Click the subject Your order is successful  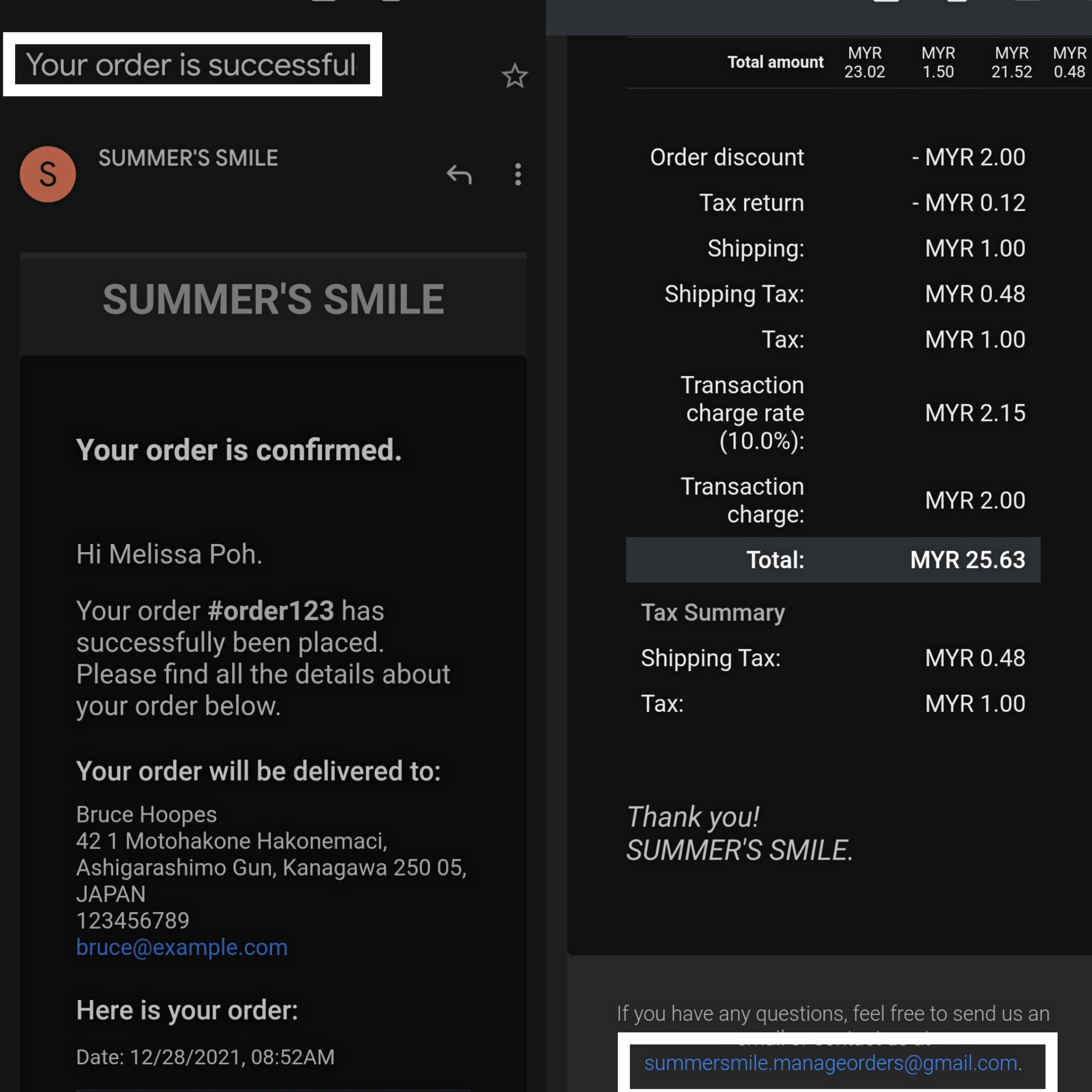[191, 64]
